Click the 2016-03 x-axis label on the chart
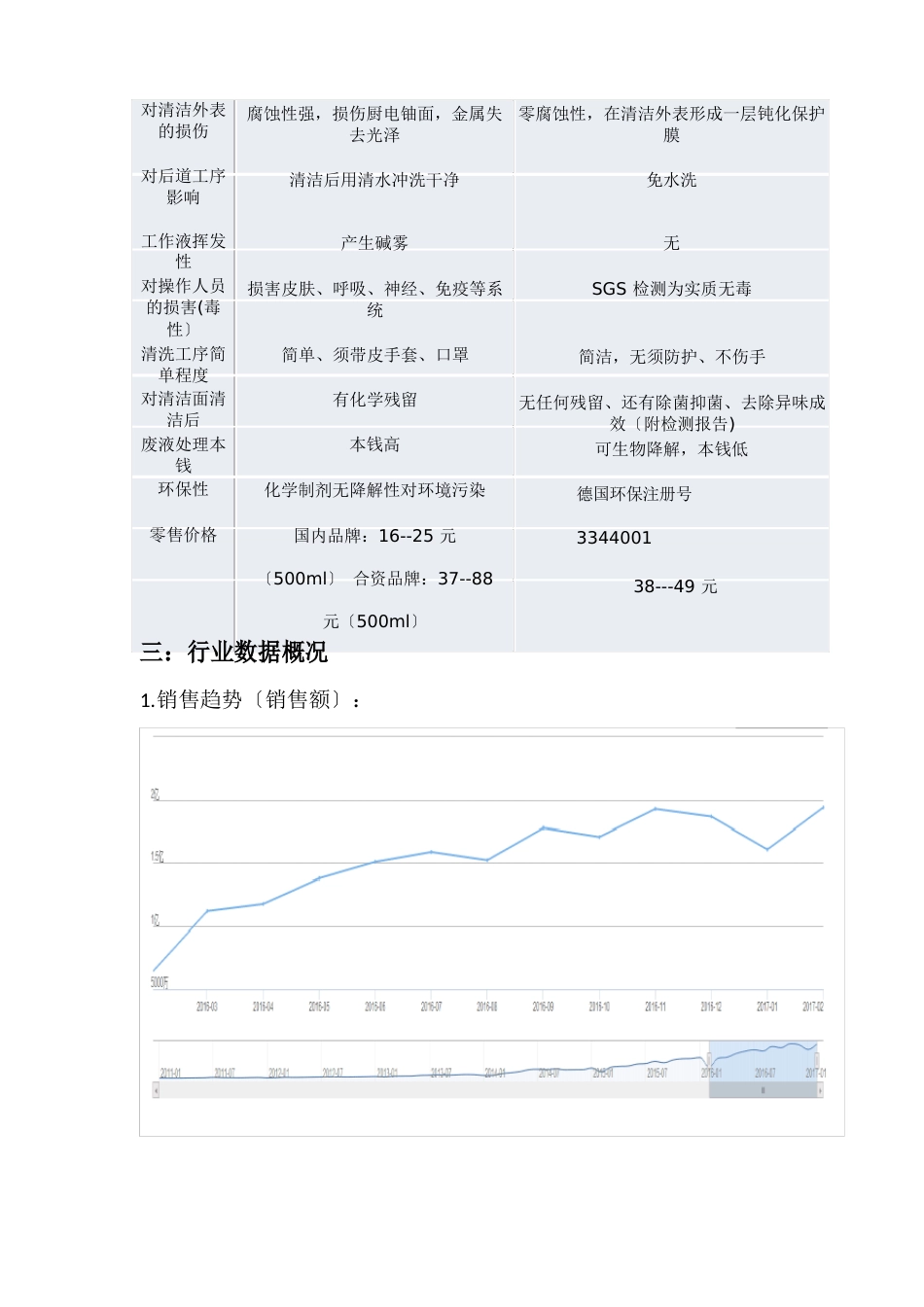The height and width of the screenshot is (1307, 924). pos(207,1007)
